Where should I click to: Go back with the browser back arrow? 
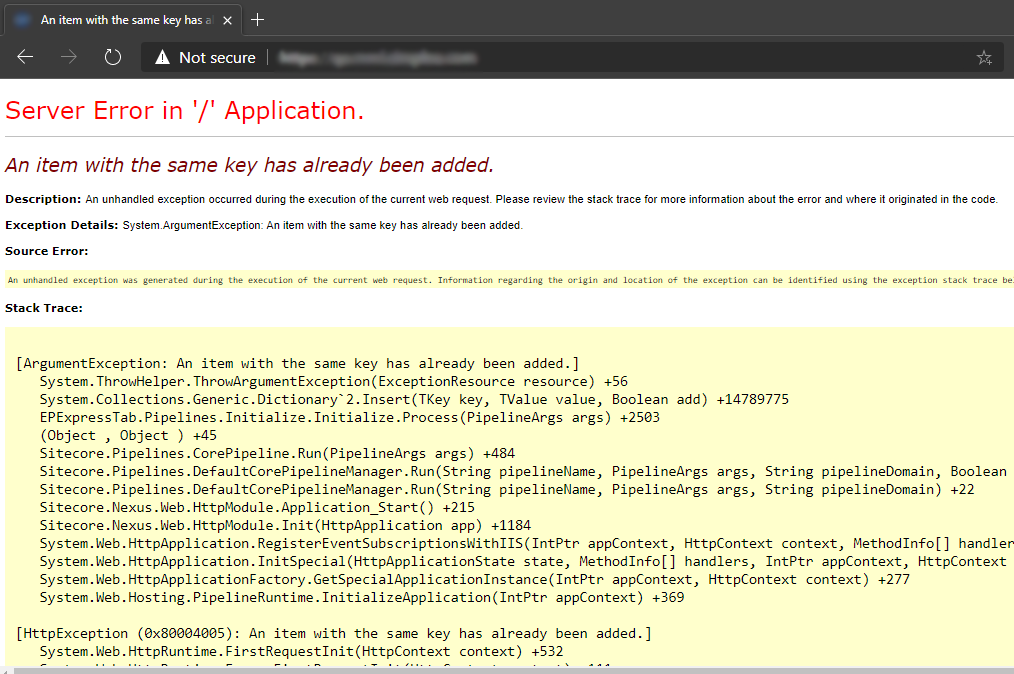[25, 57]
